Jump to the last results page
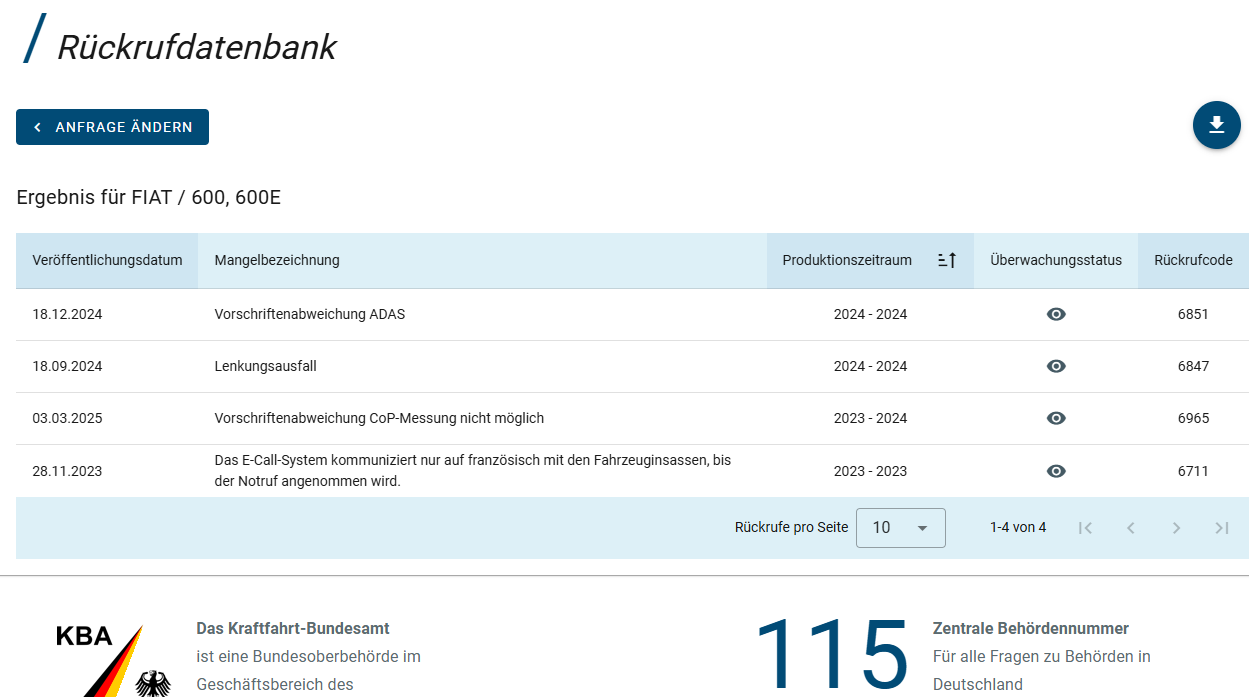Viewport: 1249px width, 697px height. click(1222, 528)
